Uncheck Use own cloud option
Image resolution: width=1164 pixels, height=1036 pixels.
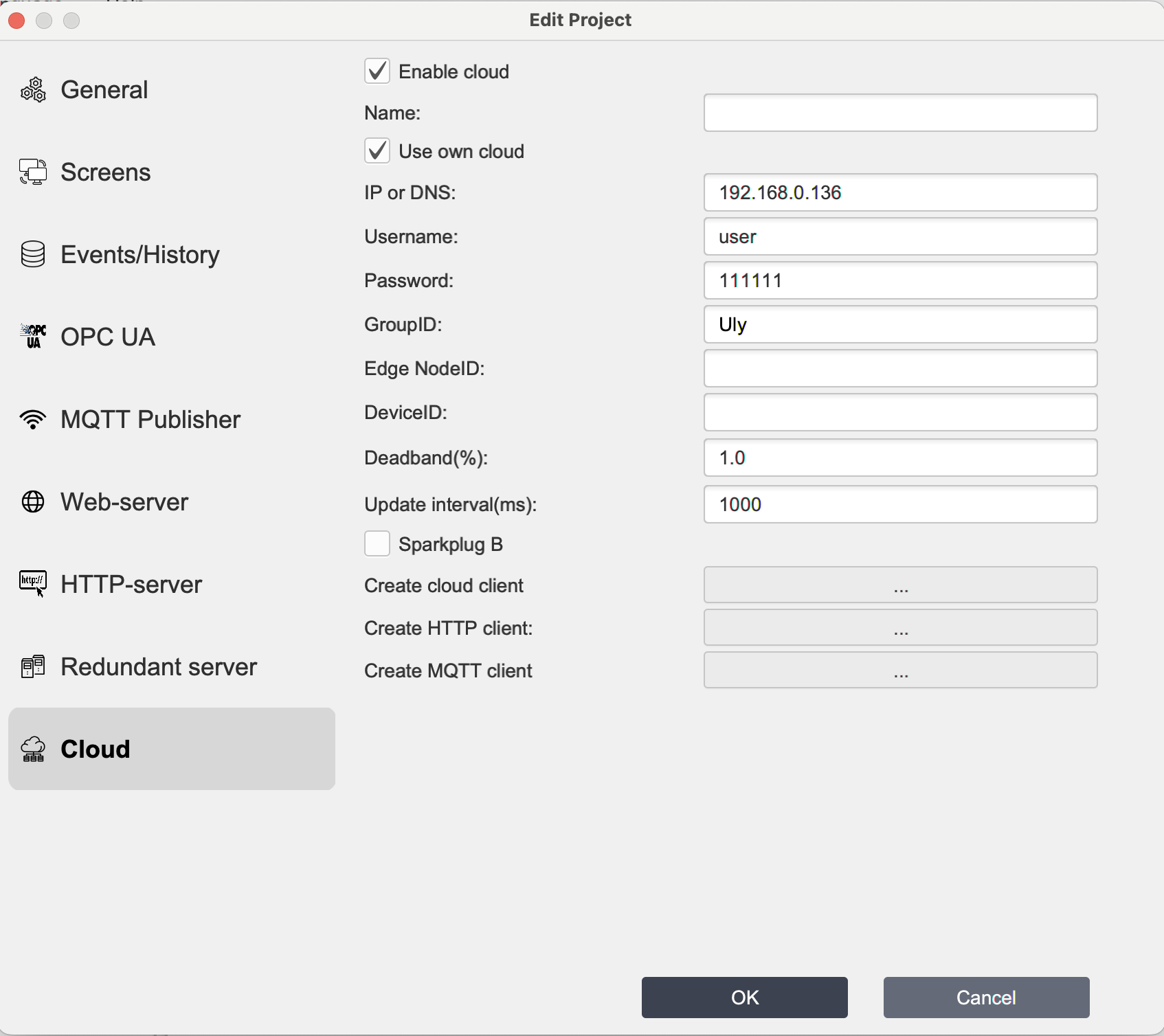(377, 151)
